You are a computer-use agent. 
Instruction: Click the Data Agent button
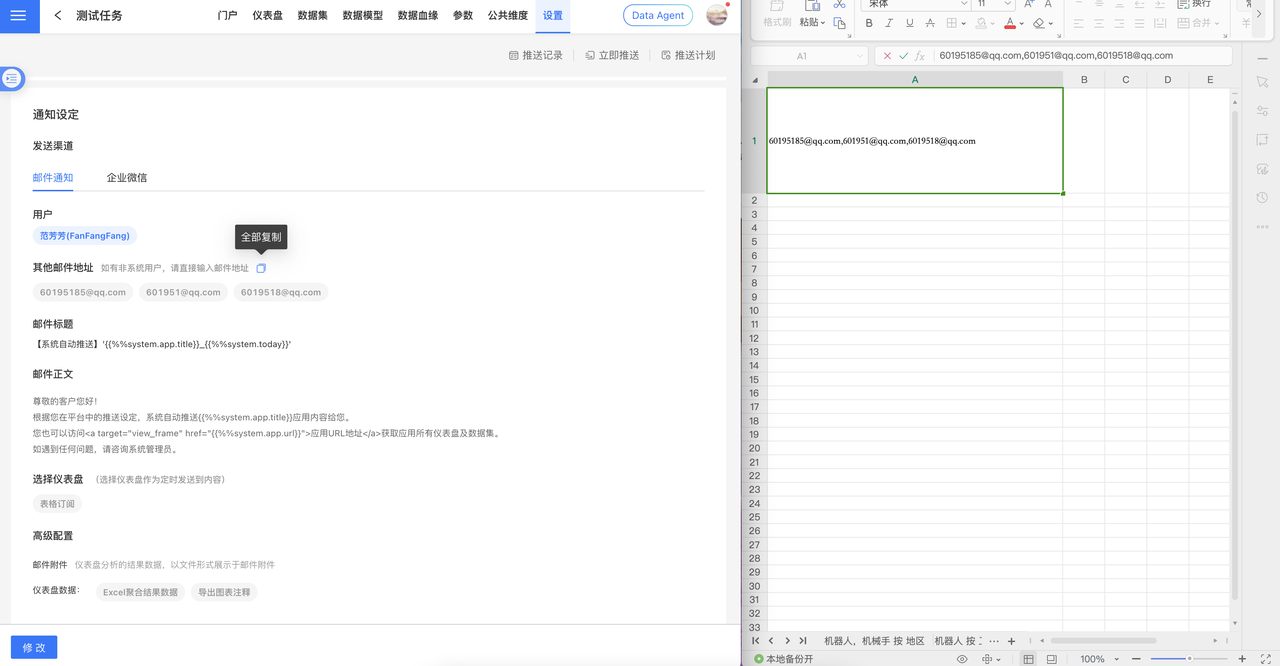[657, 16]
